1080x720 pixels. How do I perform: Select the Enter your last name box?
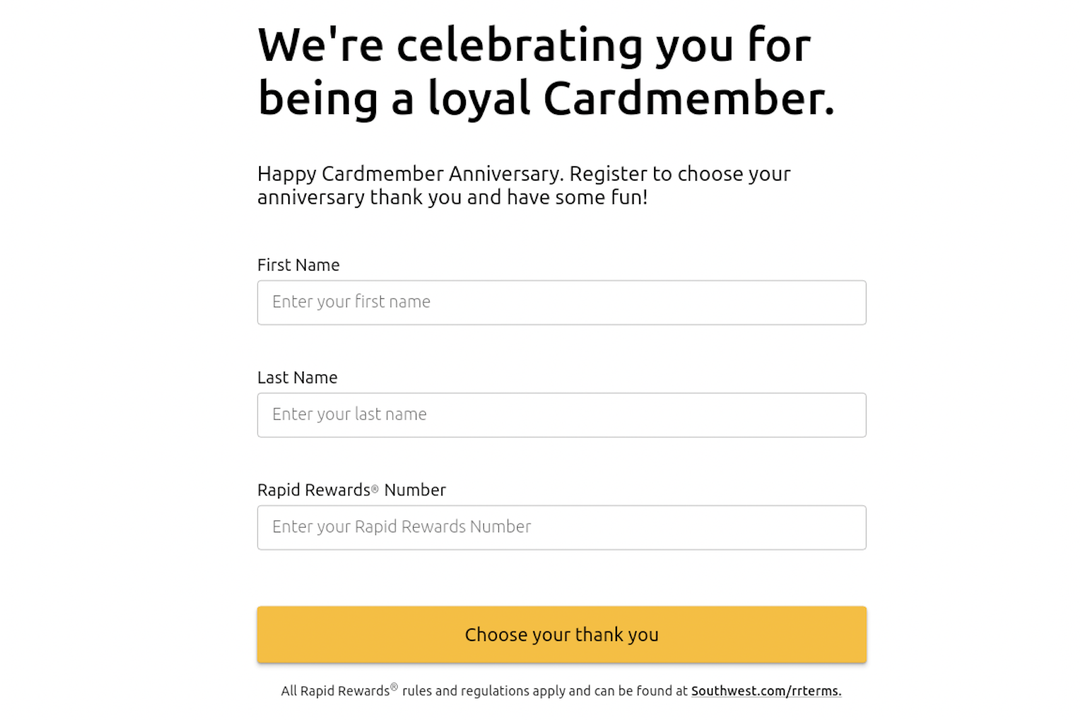(561, 414)
